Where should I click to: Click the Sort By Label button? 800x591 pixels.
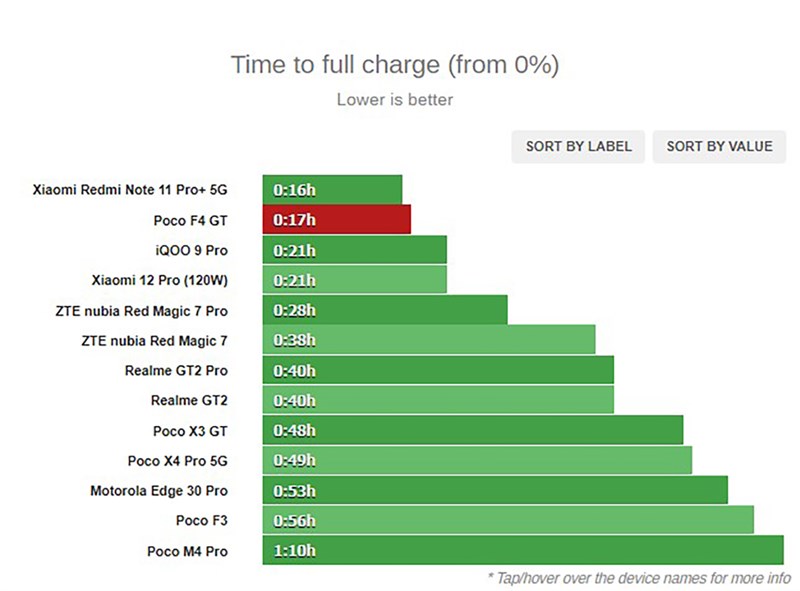click(x=579, y=146)
